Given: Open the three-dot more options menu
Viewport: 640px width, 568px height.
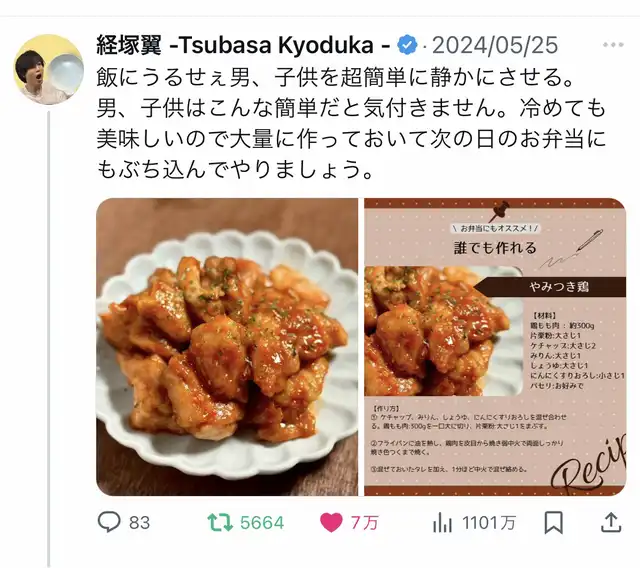Looking at the screenshot, I should click(x=613, y=45).
